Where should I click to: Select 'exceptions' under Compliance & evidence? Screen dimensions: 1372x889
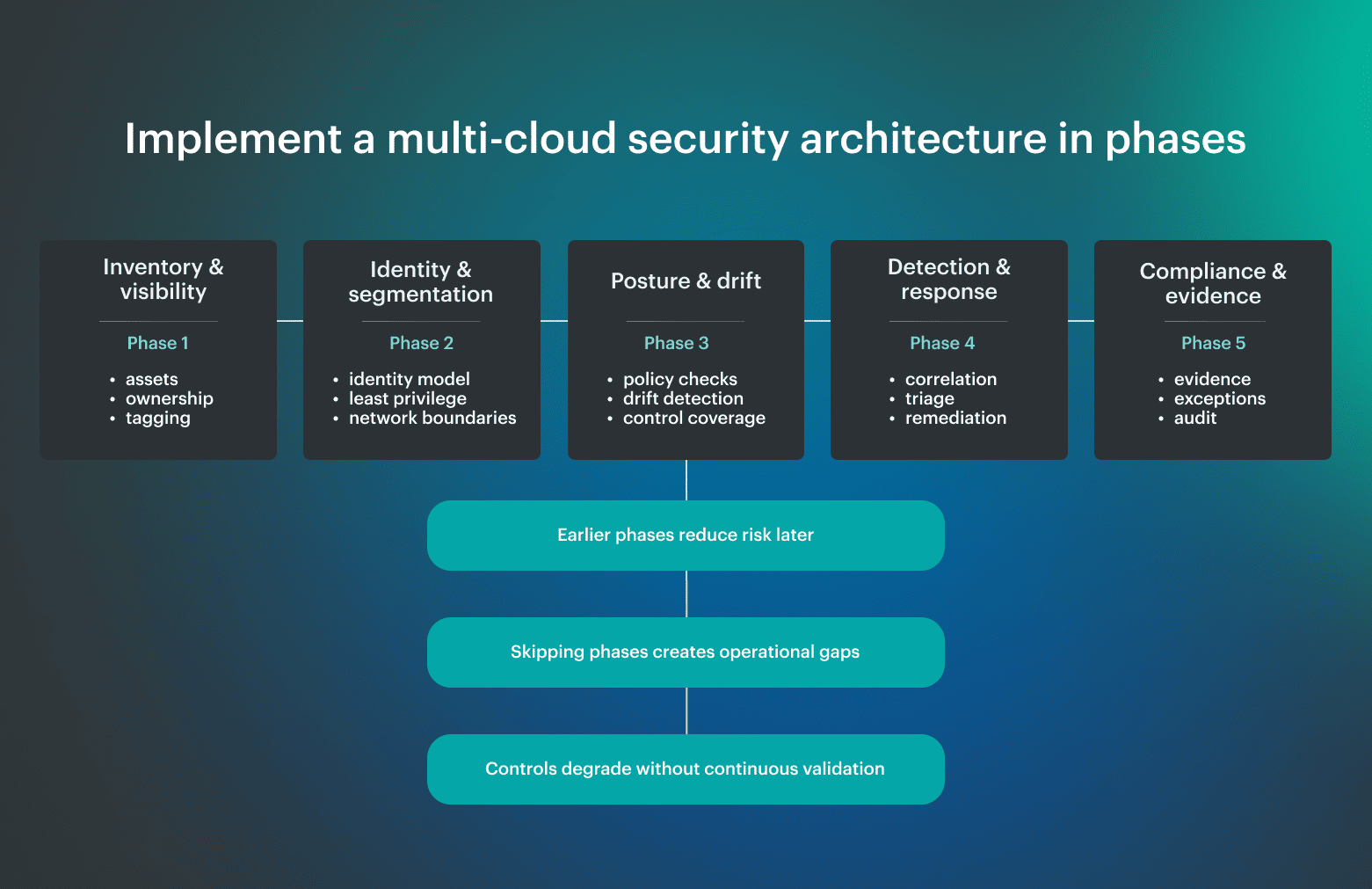coord(1220,398)
